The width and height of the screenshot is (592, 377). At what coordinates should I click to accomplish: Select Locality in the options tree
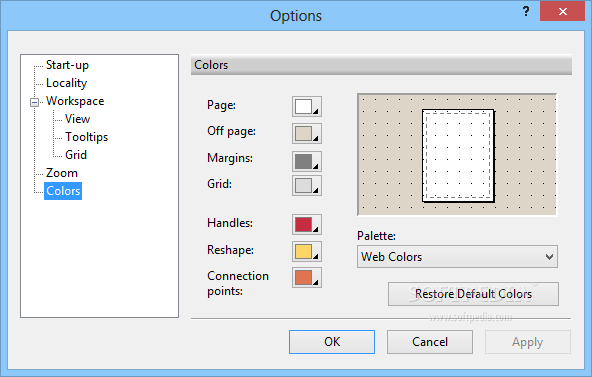(x=66, y=83)
